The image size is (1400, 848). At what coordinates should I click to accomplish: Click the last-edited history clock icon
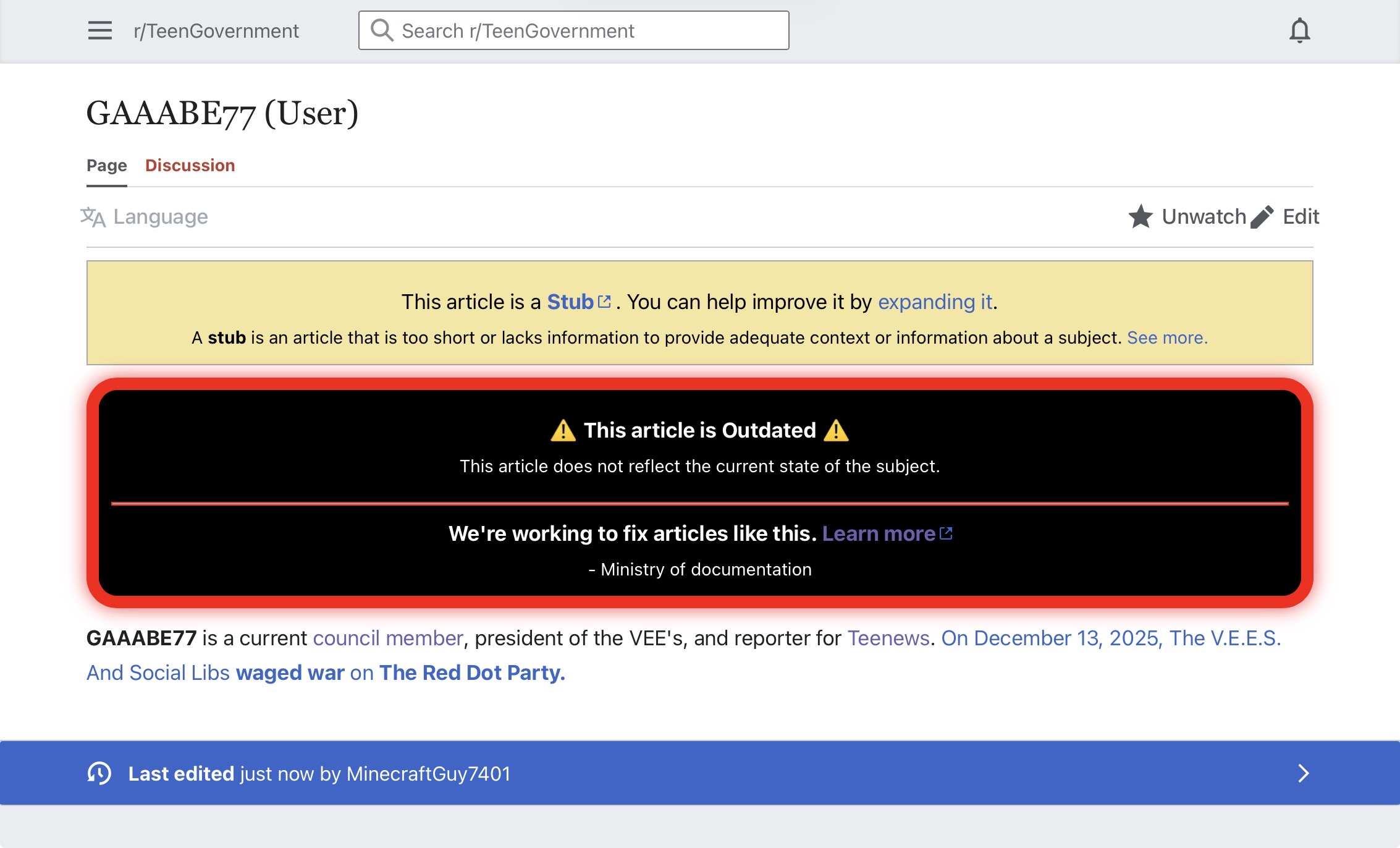(x=99, y=773)
